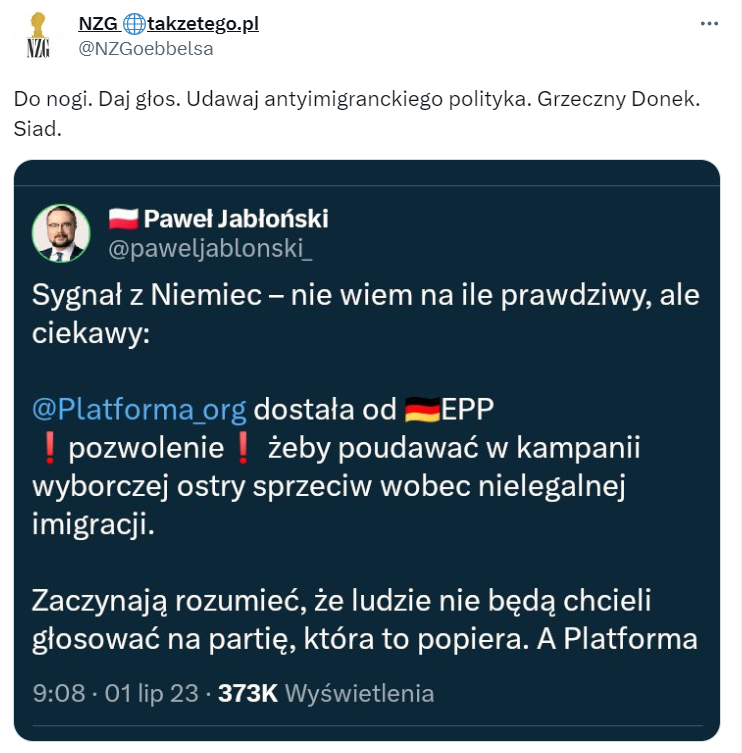The height and width of the screenshot is (753, 742).
Task: Click the red exclamation mark after "pozwolenie"
Action: 241,449
